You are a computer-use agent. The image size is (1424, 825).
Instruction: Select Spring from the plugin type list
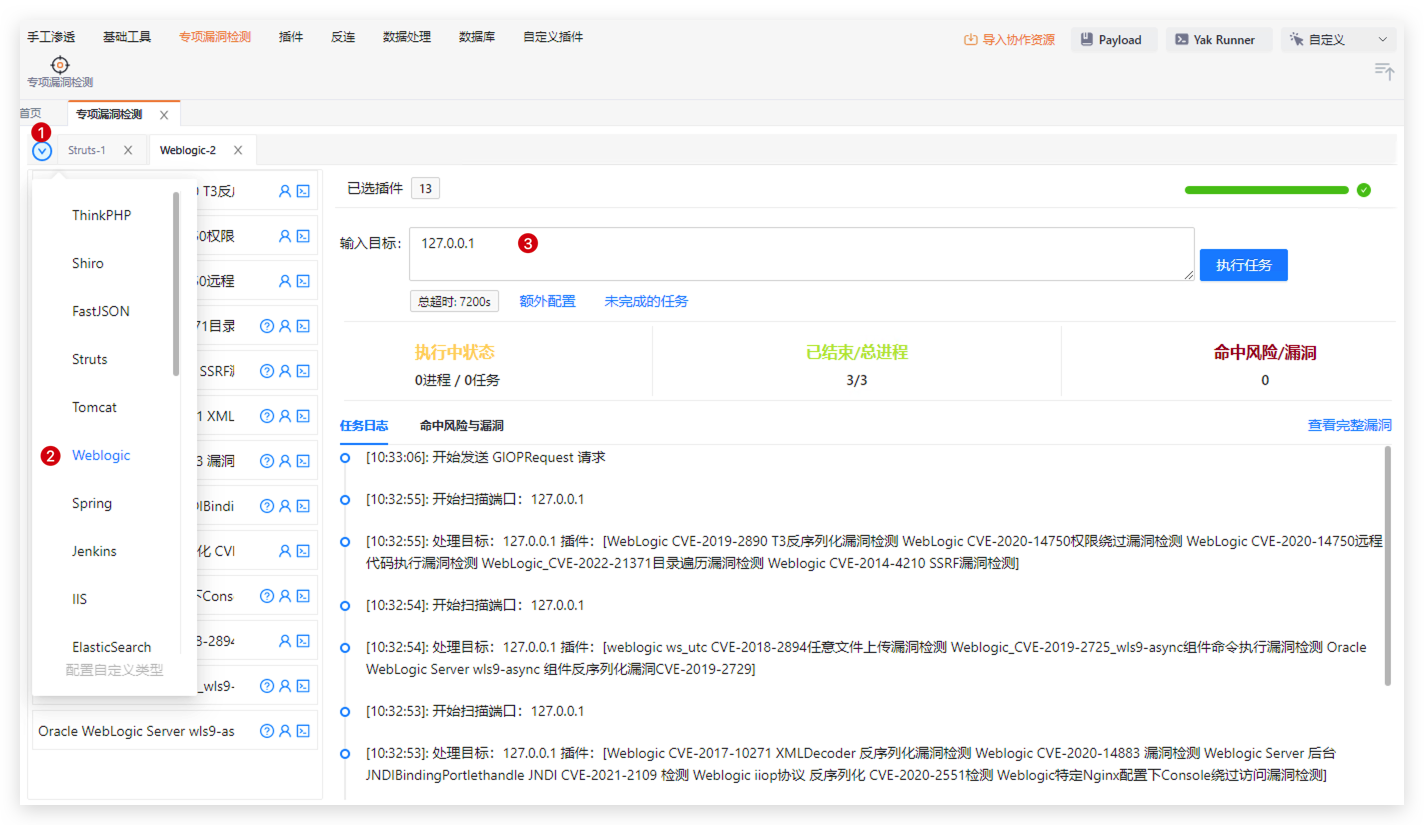pyautogui.click(x=92, y=503)
